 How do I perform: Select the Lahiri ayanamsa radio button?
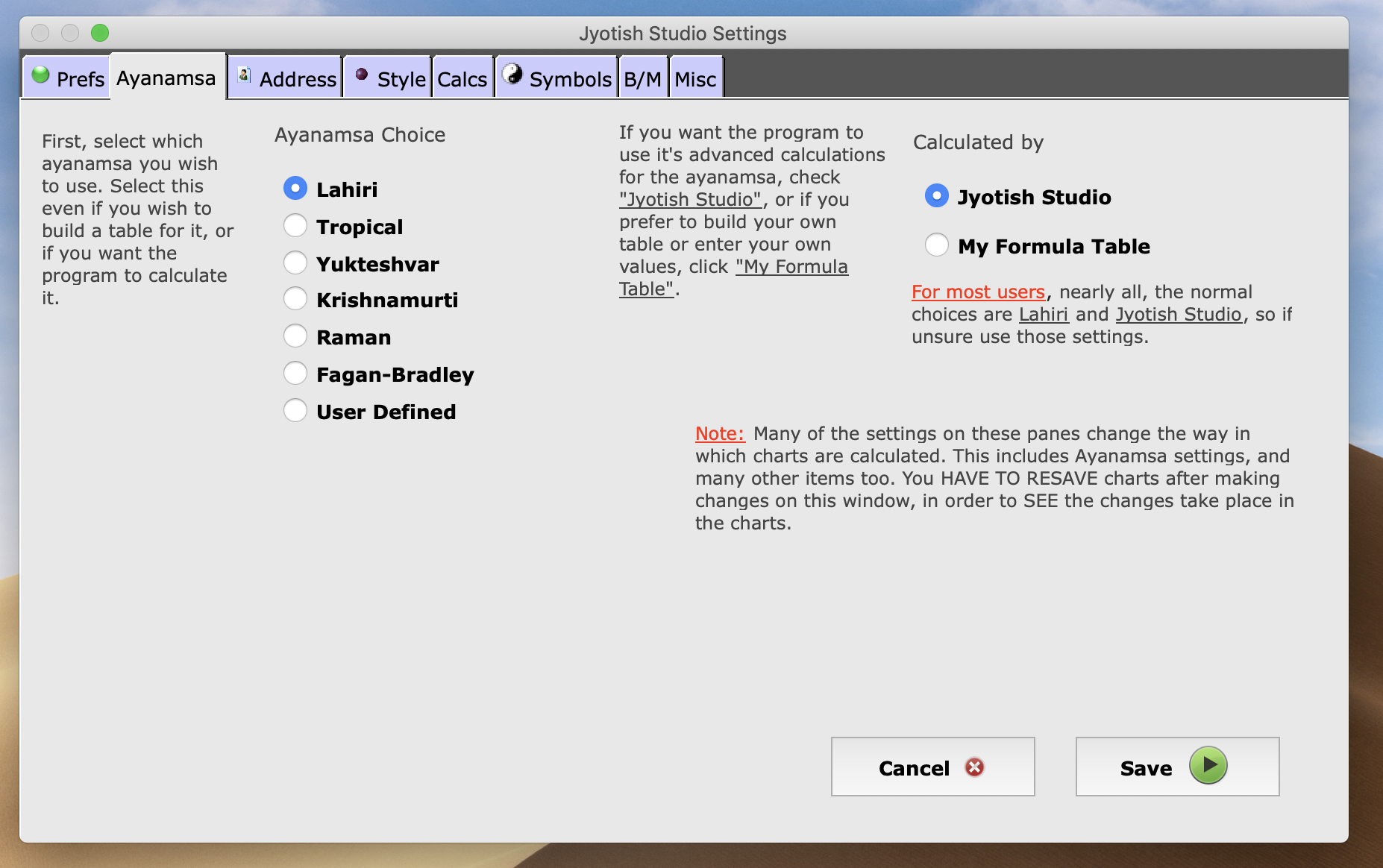click(x=295, y=189)
